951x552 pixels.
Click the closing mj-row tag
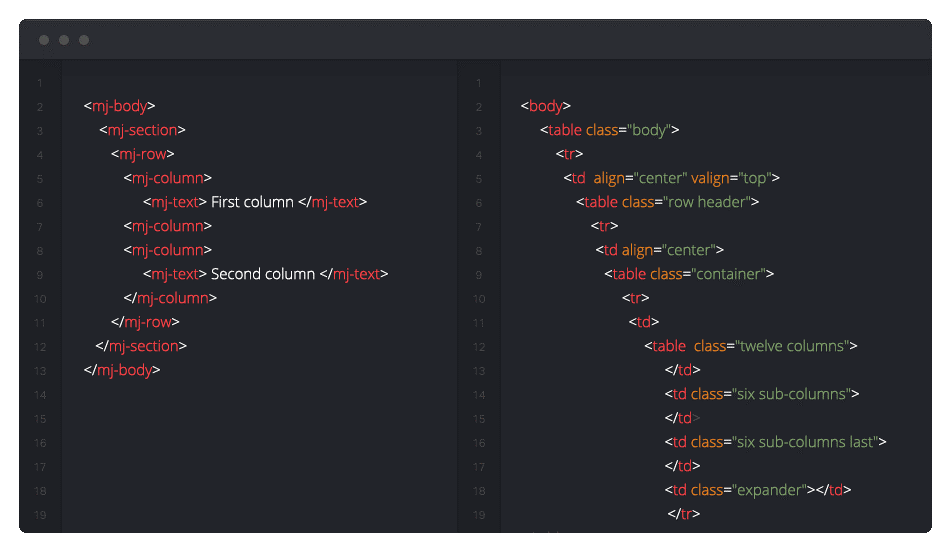click(146, 322)
